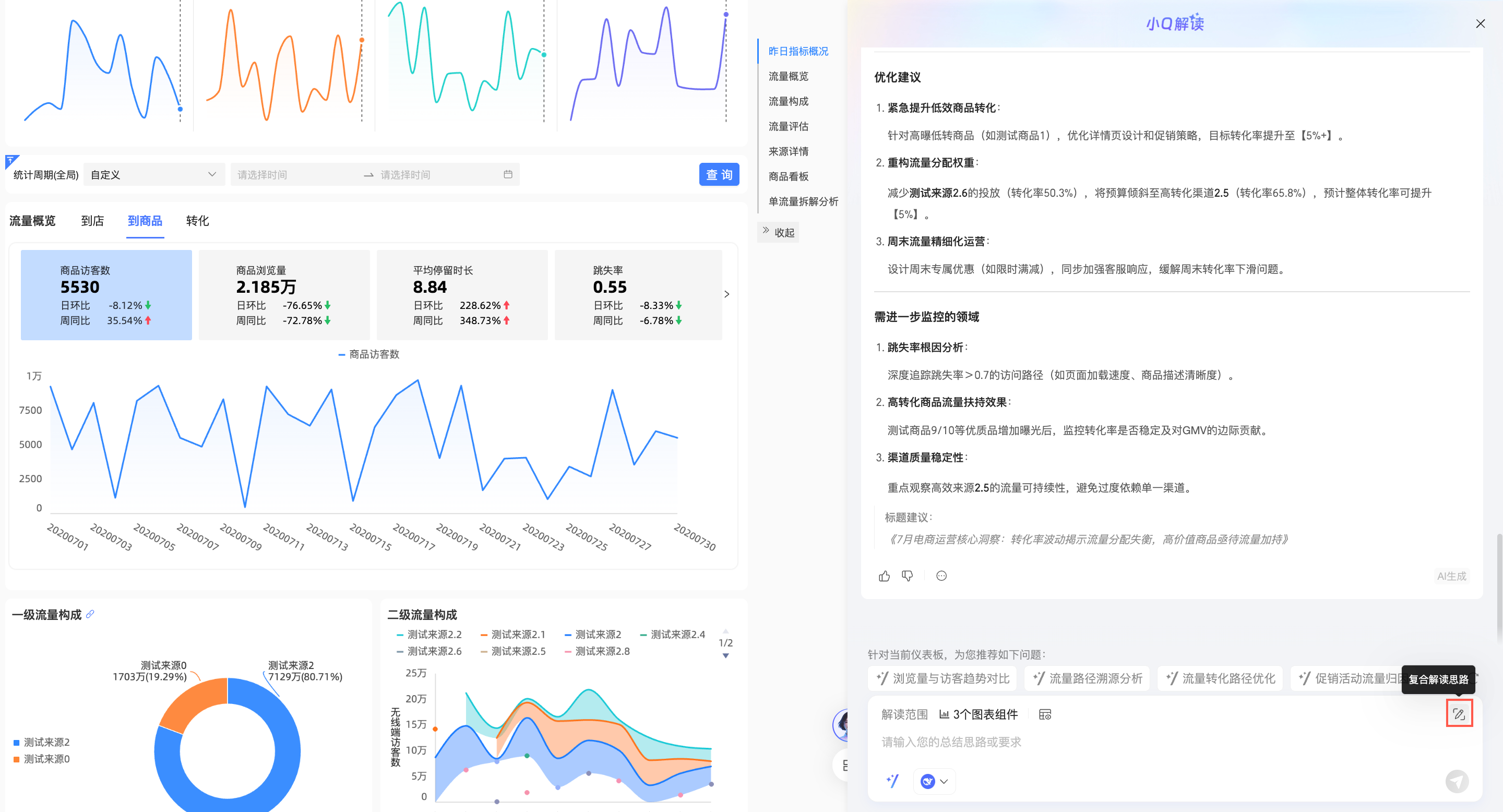The image size is (1503, 812).
Task: Toggle 测试来源0 legend item in donut chart
Action: [x=41, y=759]
